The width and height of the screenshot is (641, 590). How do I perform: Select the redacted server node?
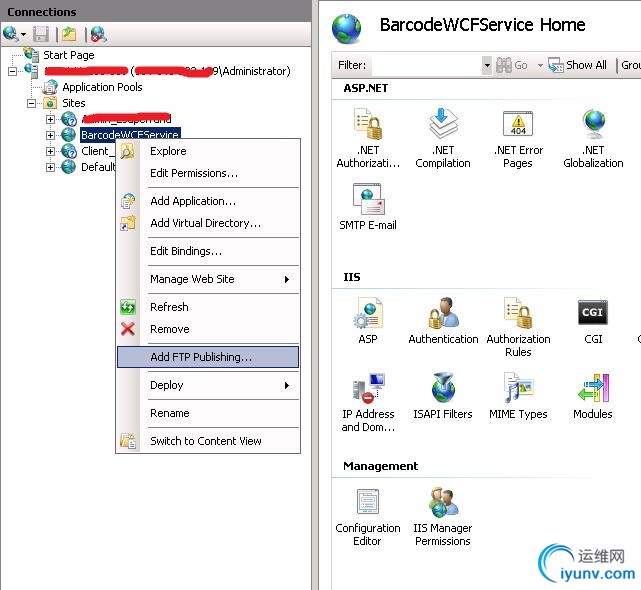click(168, 71)
